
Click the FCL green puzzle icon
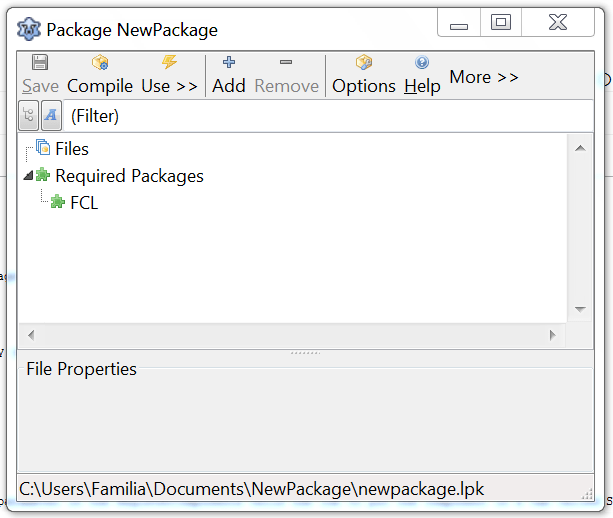tap(57, 202)
